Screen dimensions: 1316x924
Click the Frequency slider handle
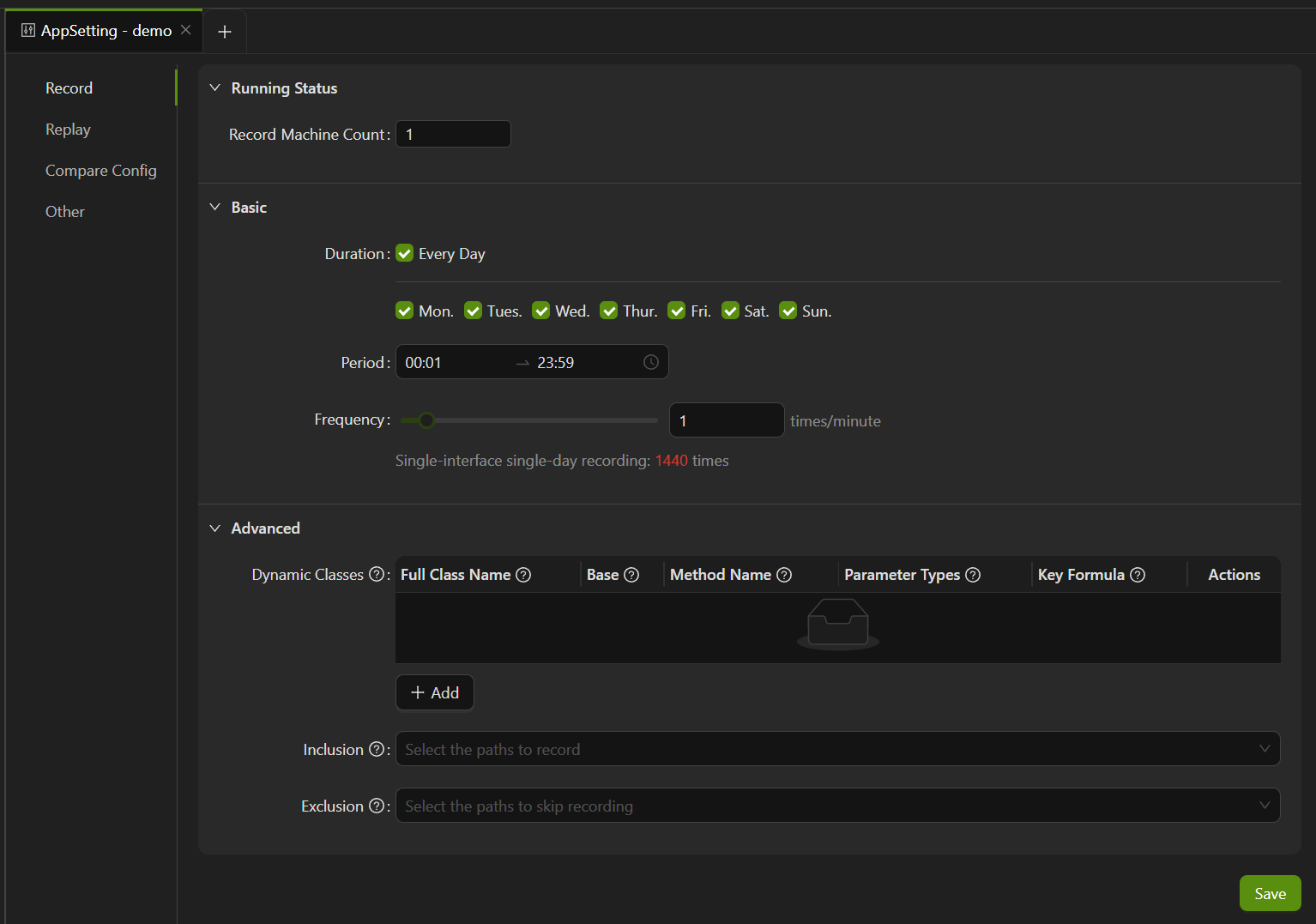click(427, 420)
